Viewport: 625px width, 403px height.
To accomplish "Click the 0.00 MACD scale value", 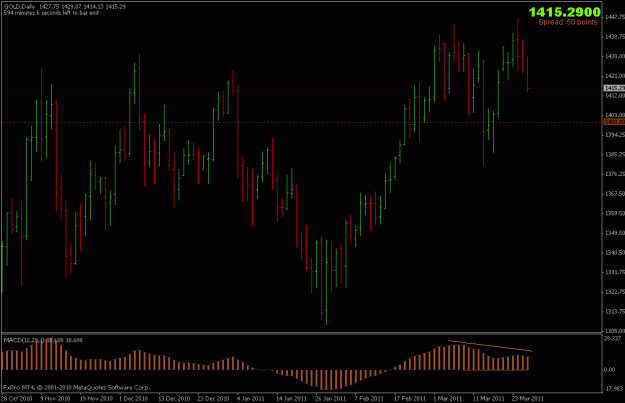I will click(609, 370).
